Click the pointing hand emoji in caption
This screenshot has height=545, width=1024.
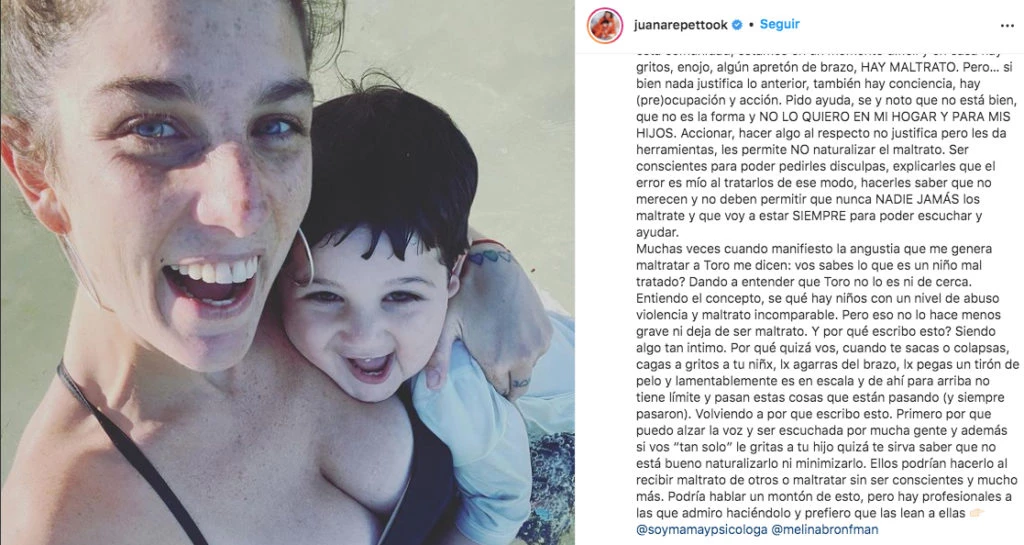(x=976, y=513)
